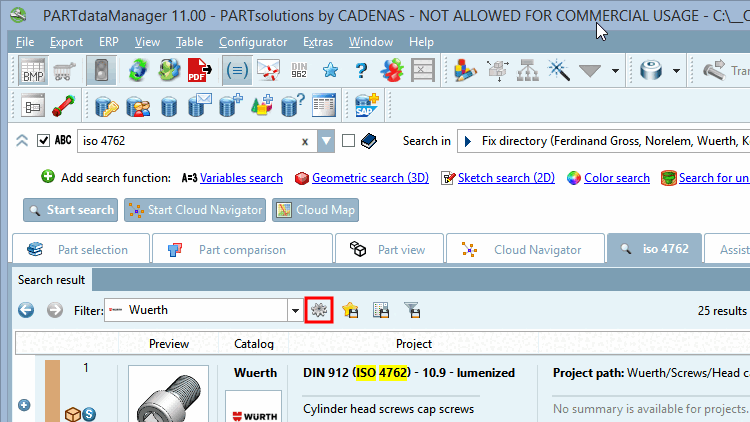Click the funnel filter save icon
This screenshot has width=750, height=422.
412,310
